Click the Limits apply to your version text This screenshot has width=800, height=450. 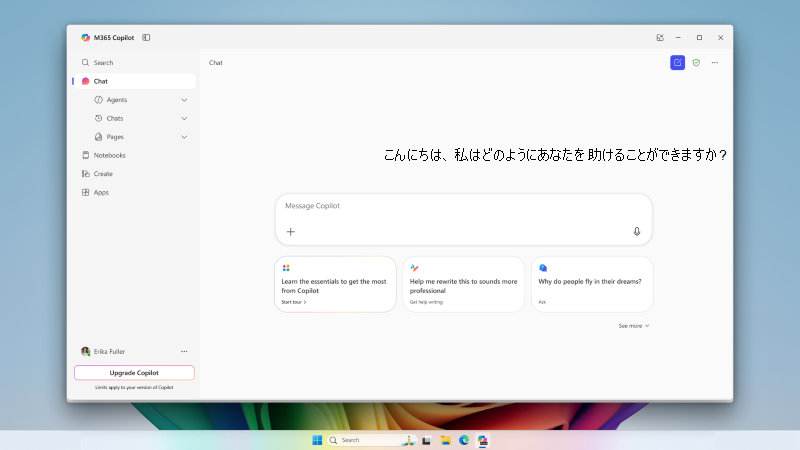[x=134, y=387]
